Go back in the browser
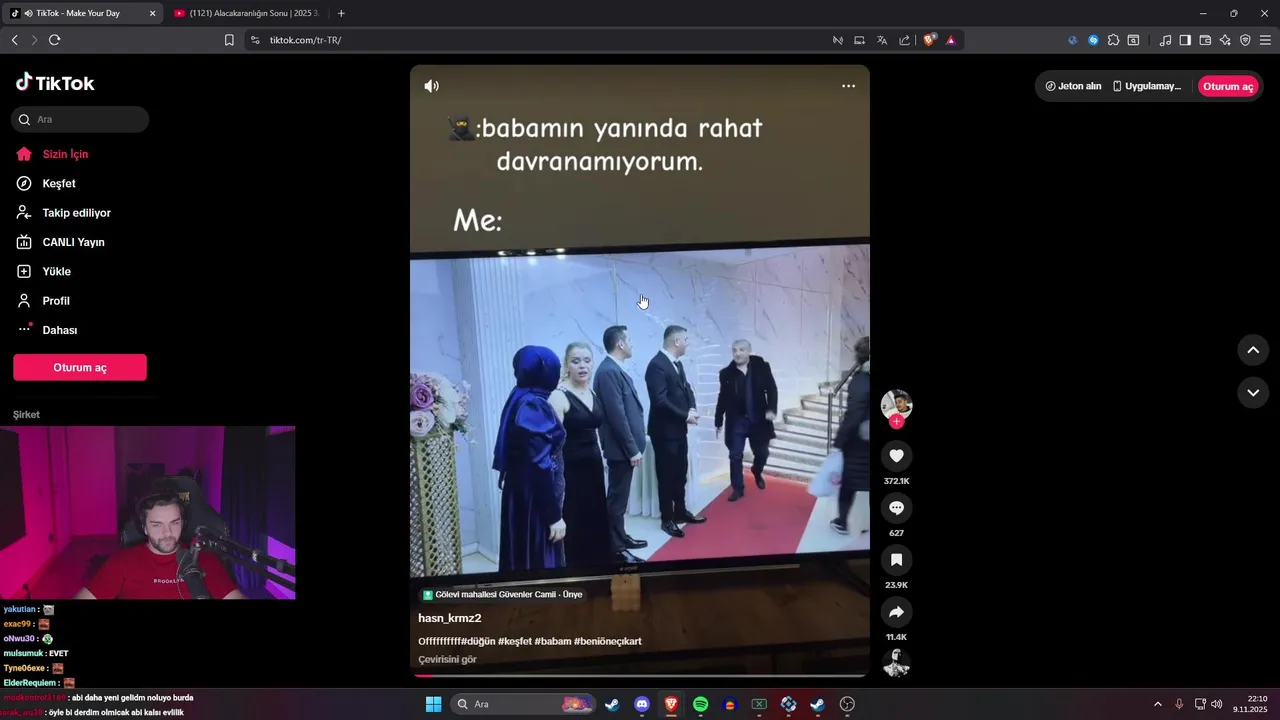The image size is (1280, 720). (x=14, y=40)
